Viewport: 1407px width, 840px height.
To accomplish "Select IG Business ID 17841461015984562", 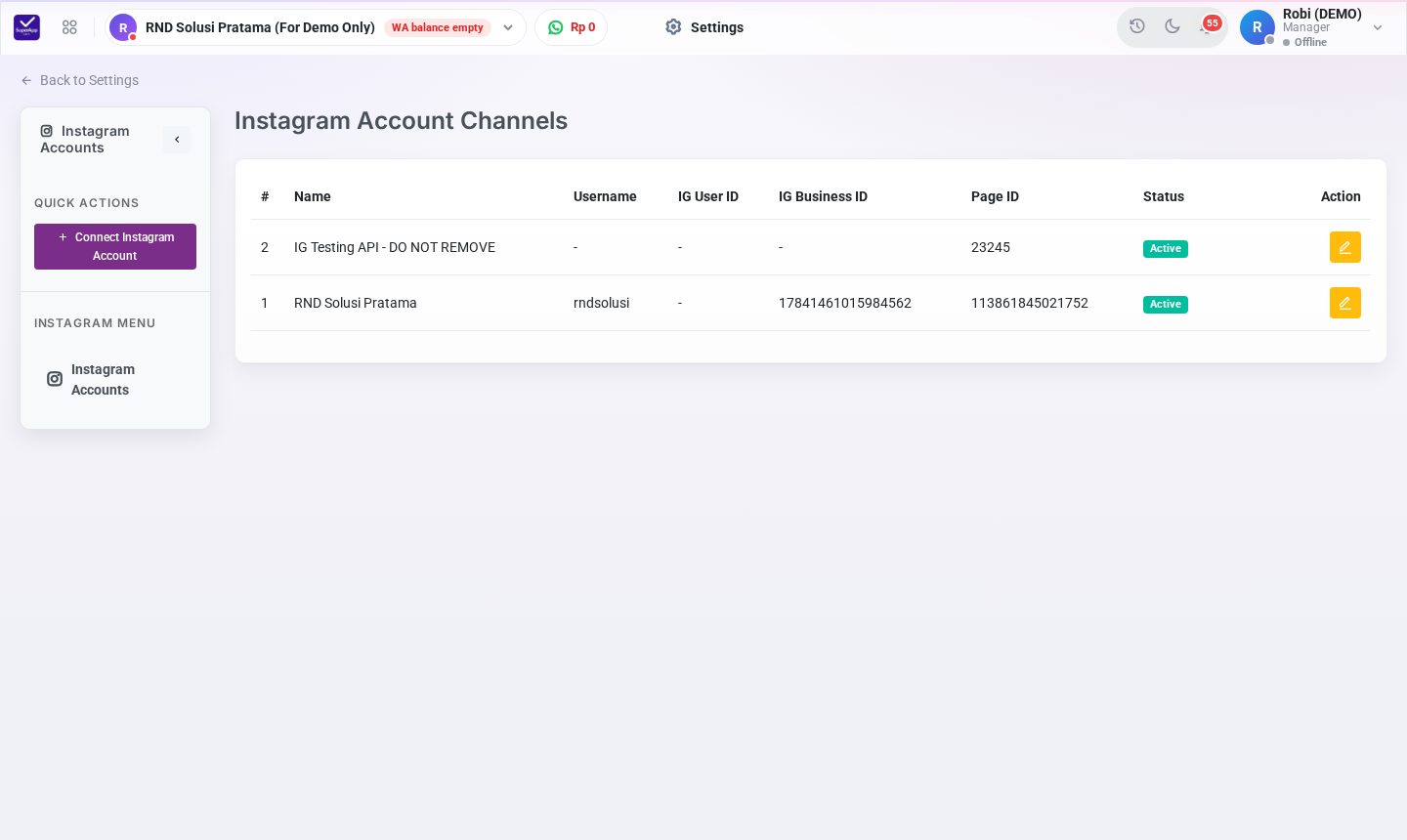I will 845,303.
